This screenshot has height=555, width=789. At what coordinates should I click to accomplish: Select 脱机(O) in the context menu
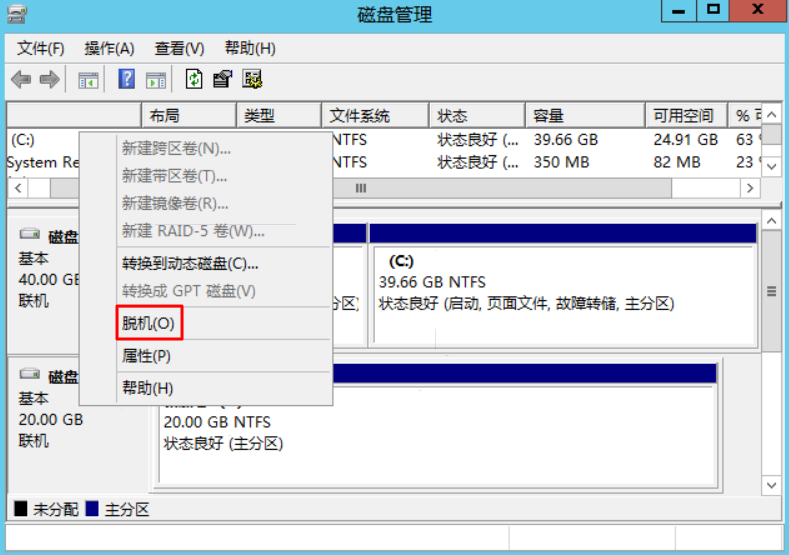[x=223, y=323]
